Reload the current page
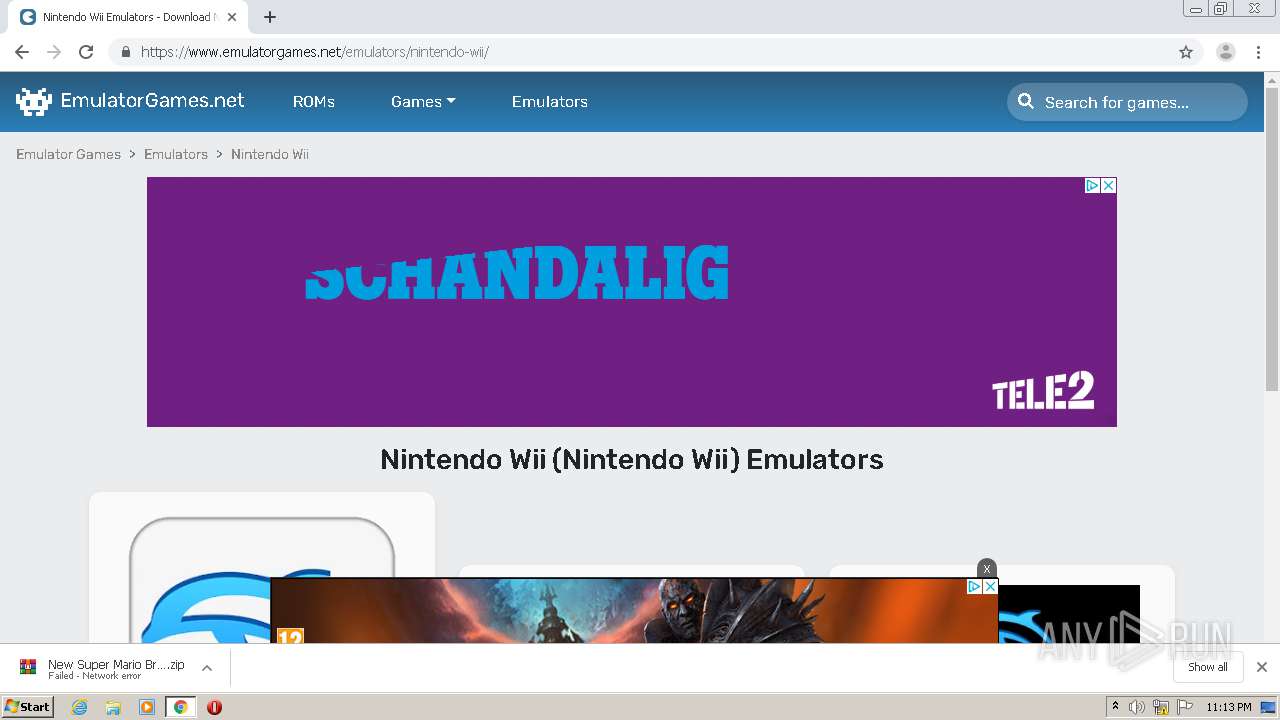 point(86,52)
